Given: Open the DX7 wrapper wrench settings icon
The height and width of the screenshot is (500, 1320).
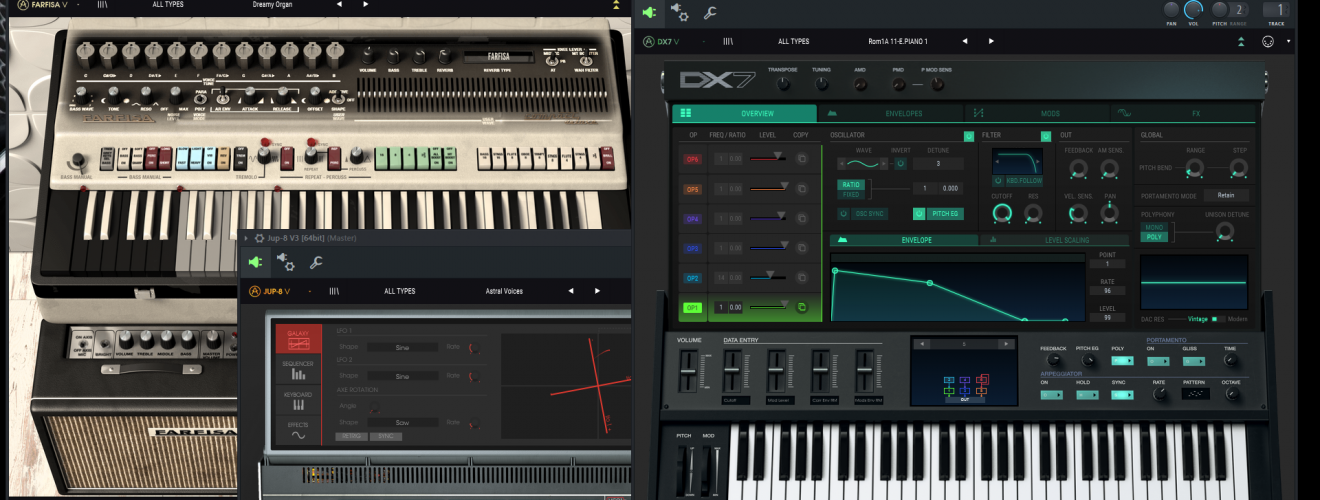Looking at the screenshot, I should point(710,12).
